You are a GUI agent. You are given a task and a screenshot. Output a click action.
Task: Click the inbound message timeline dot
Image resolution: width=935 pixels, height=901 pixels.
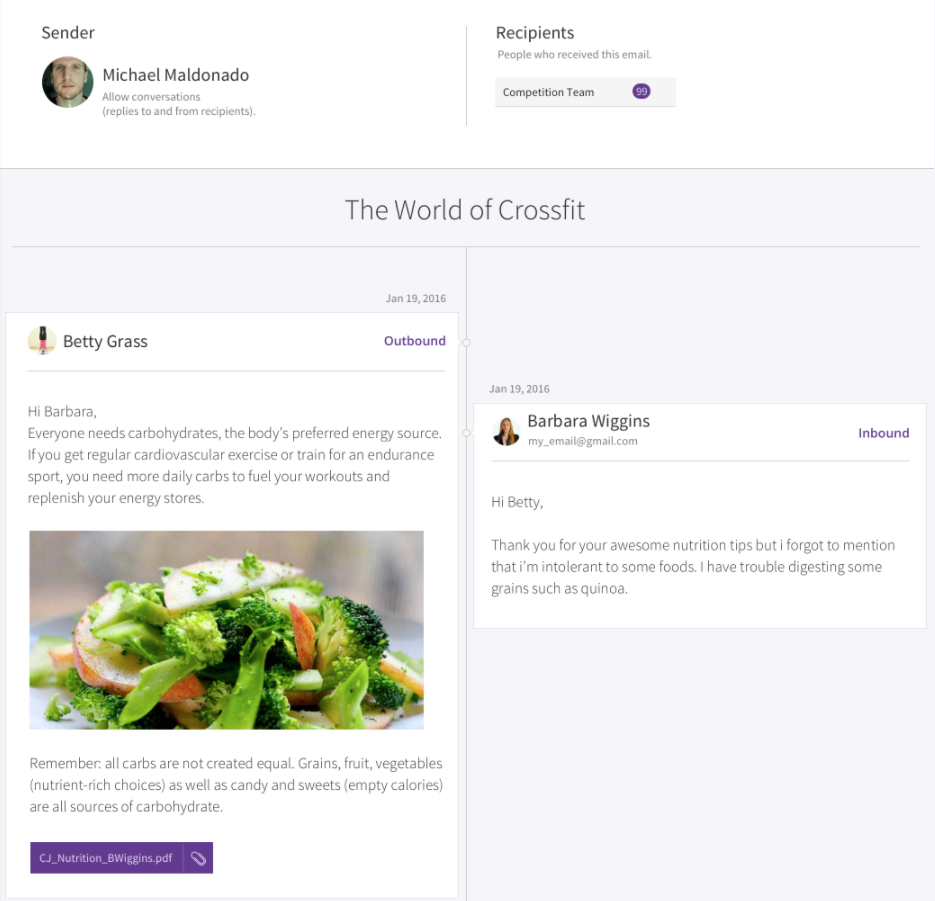[466, 433]
